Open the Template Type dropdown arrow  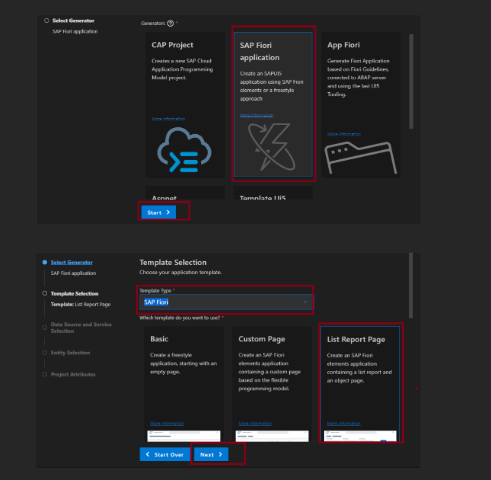pos(305,302)
